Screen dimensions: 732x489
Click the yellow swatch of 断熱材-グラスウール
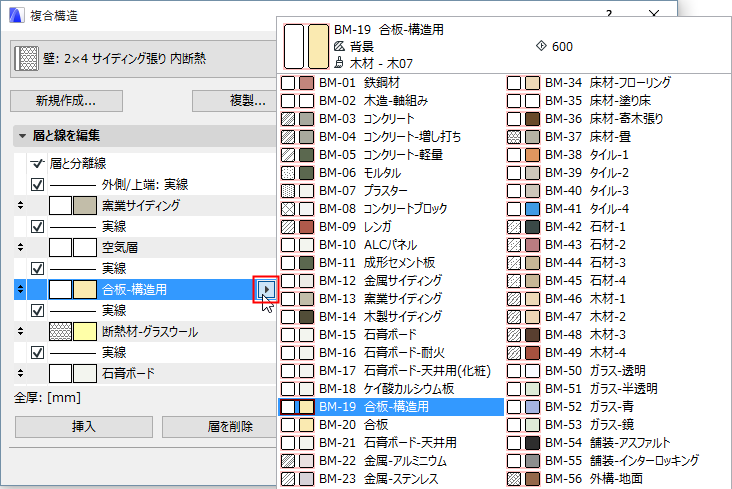(85, 332)
